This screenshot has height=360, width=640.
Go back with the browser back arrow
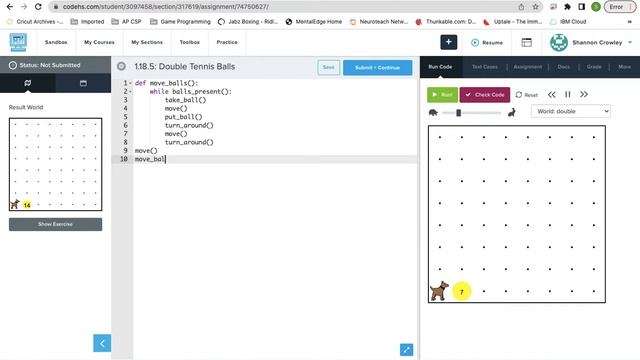tap(10, 7)
